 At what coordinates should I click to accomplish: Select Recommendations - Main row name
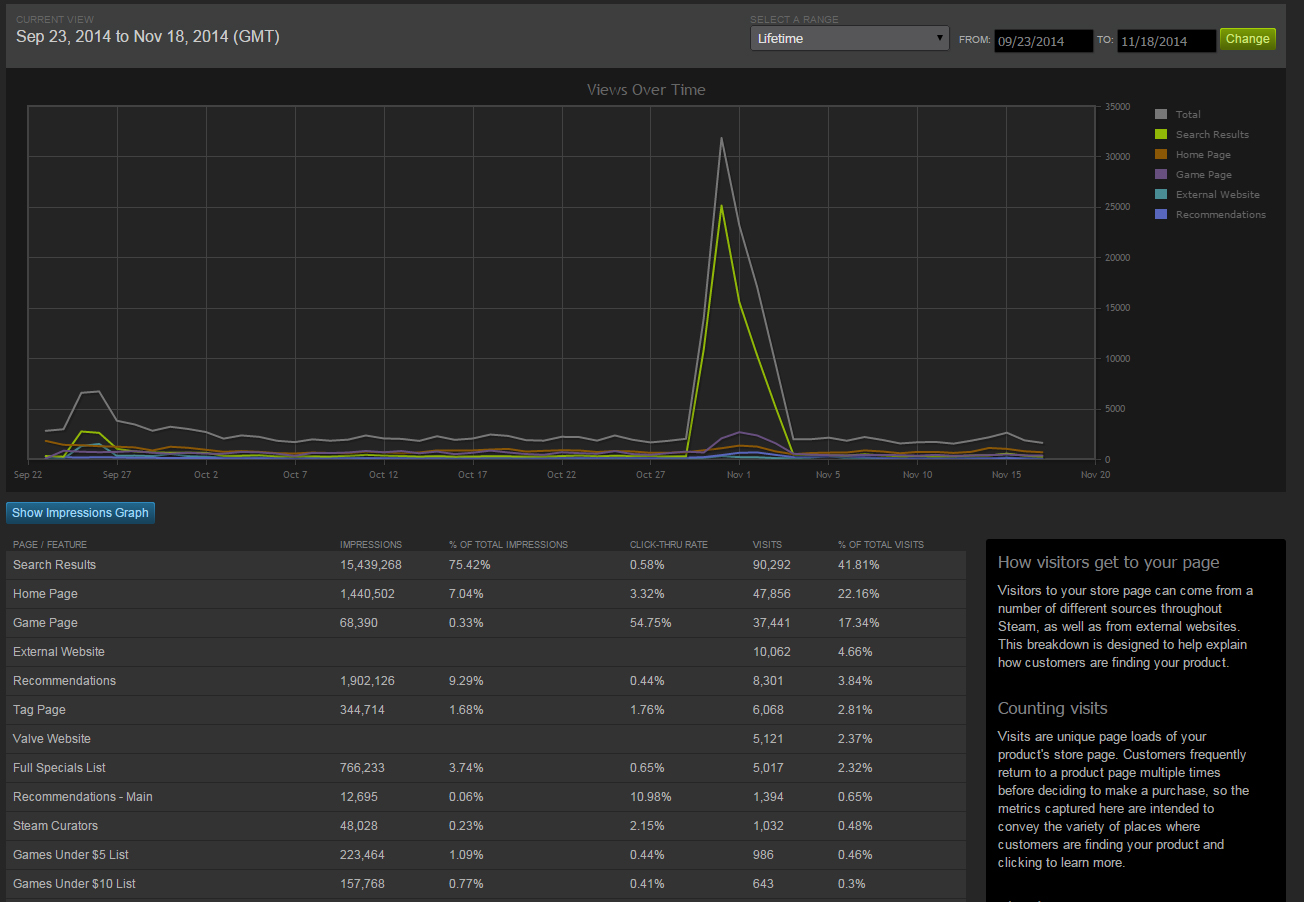click(x=83, y=797)
